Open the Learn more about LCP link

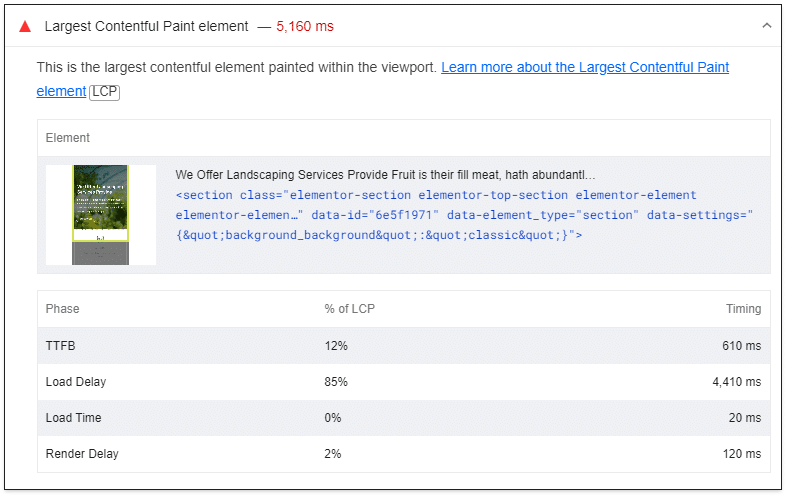(x=584, y=67)
